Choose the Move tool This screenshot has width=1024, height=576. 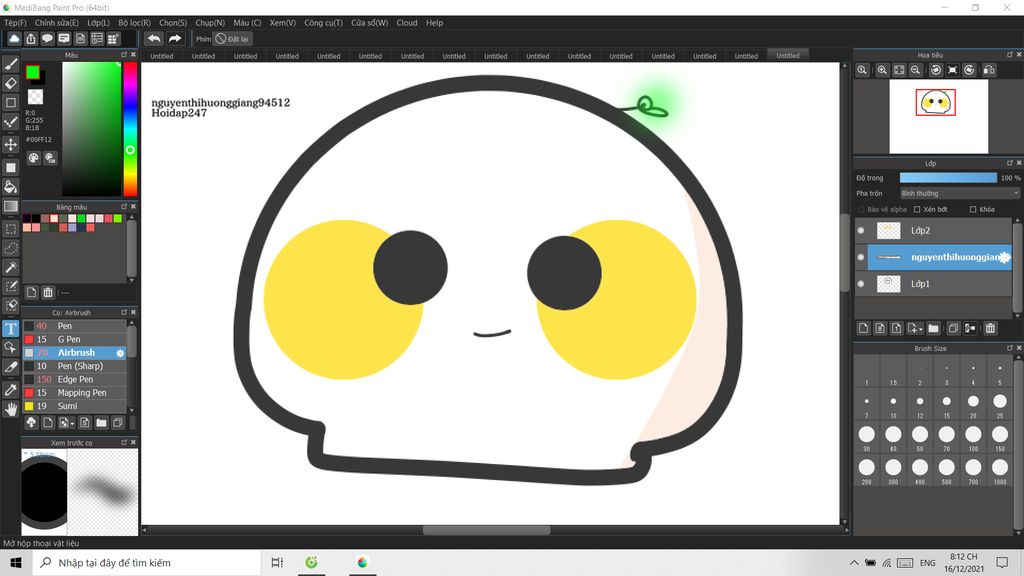pos(10,144)
